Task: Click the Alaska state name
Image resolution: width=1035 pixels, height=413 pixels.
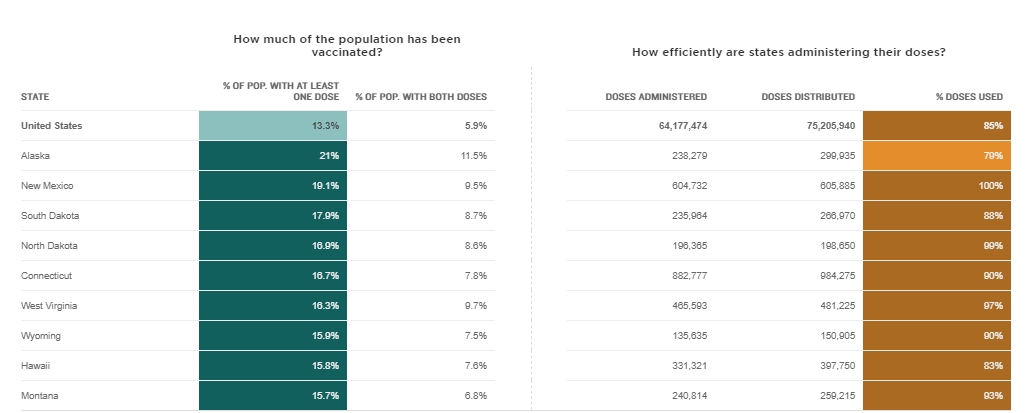Action: [x=35, y=156]
